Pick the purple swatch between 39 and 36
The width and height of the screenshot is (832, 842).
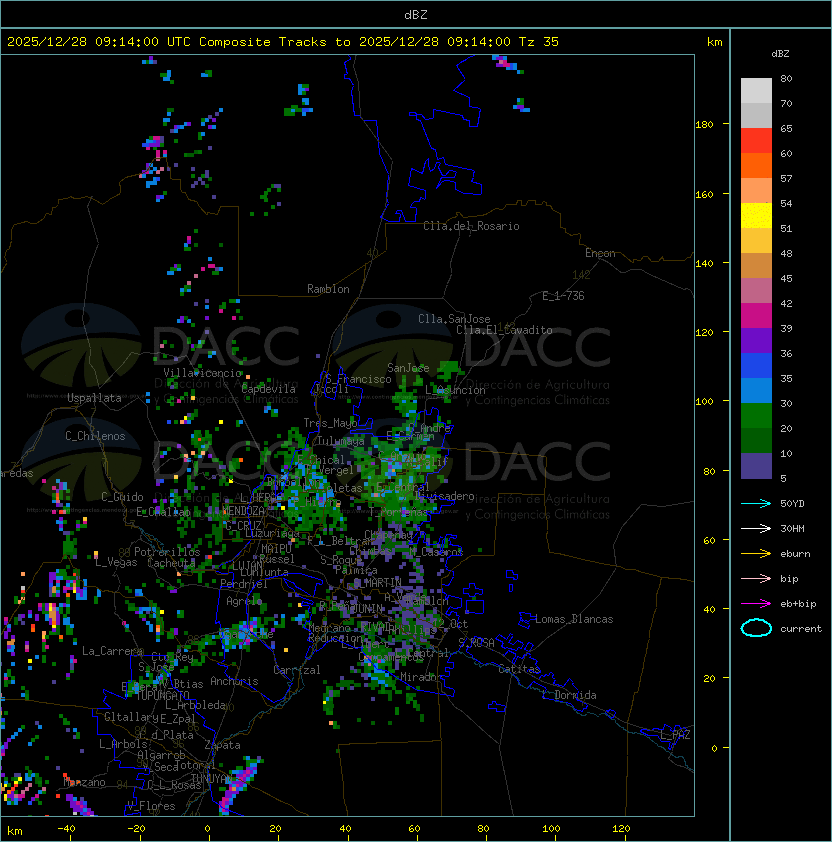click(x=756, y=340)
